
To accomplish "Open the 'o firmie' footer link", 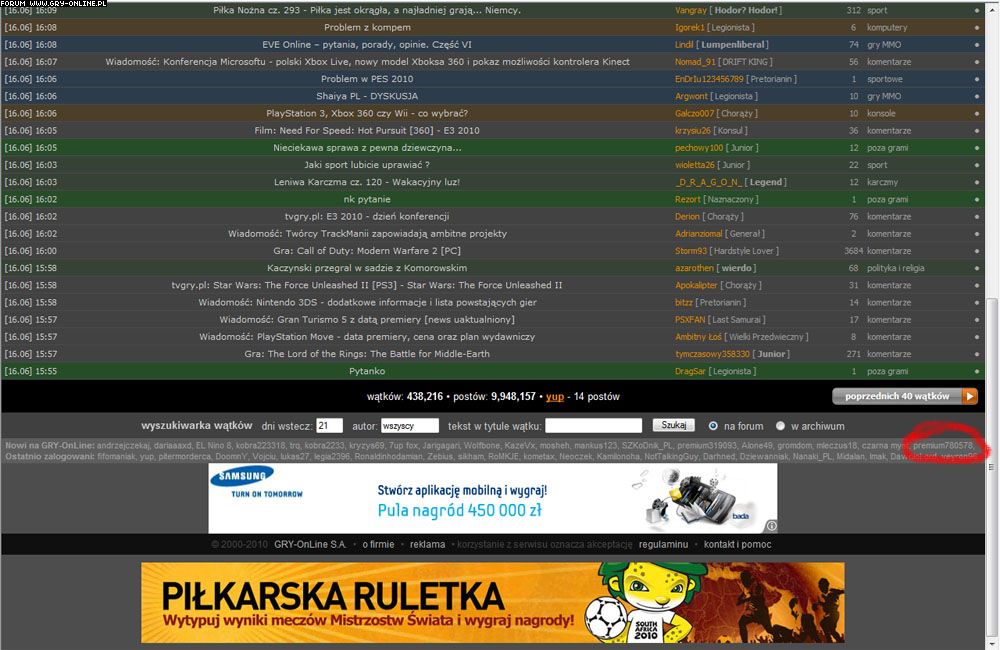I will click(x=378, y=544).
